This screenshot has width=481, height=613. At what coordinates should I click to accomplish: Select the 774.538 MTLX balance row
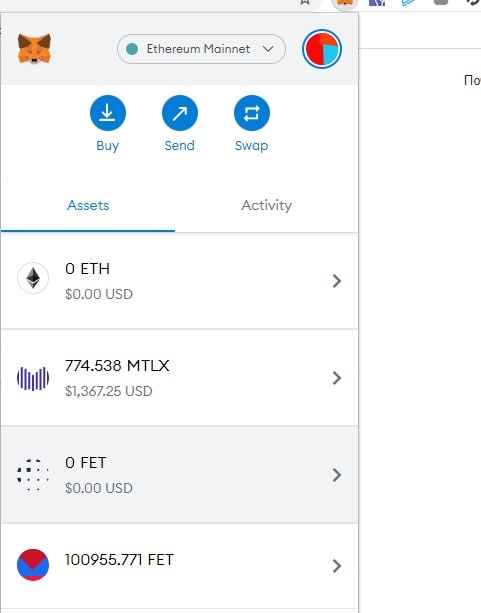click(179, 378)
